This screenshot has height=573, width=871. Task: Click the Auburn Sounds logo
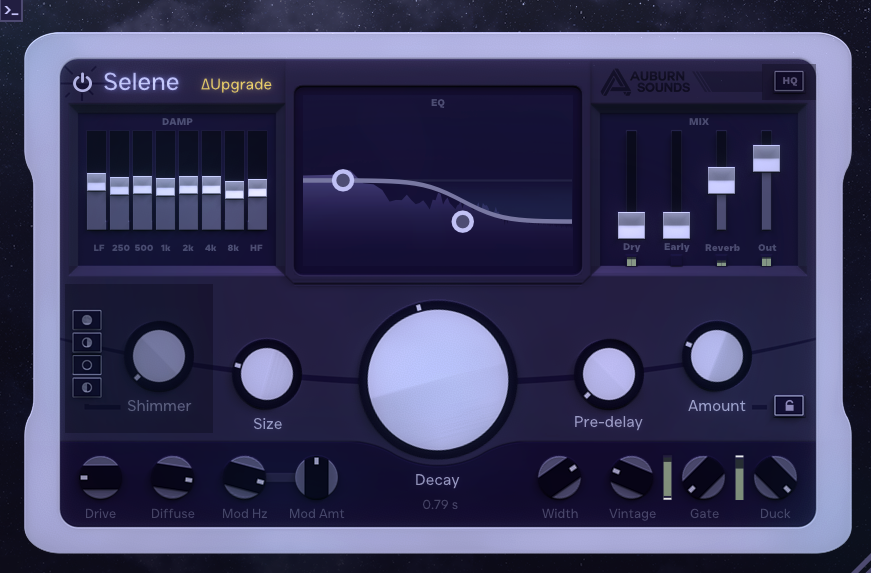pyautogui.click(x=646, y=82)
